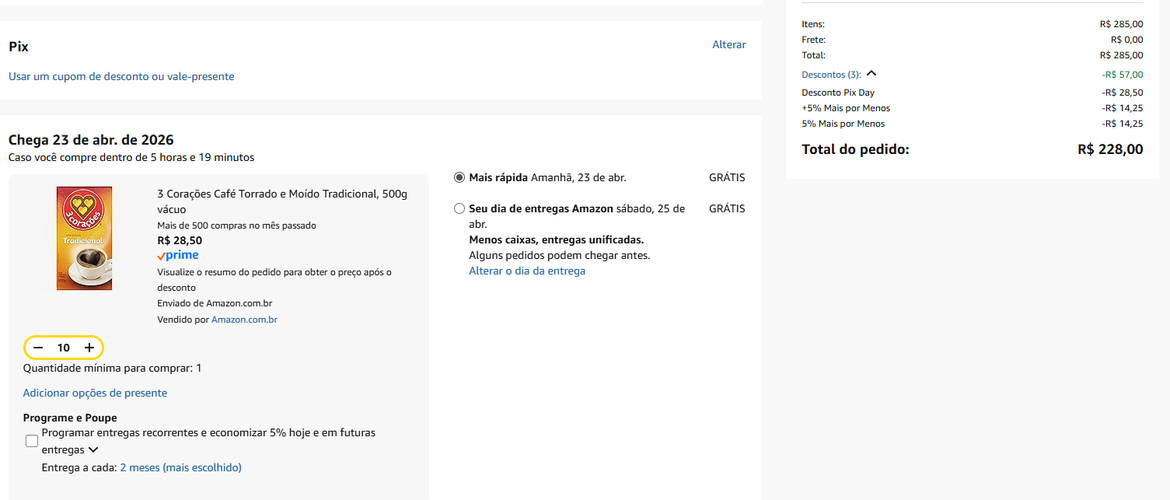This screenshot has width=1170, height=500.
Task: Click the Total do pedido R$ 228,00 amount
Action: (1110, 149)
